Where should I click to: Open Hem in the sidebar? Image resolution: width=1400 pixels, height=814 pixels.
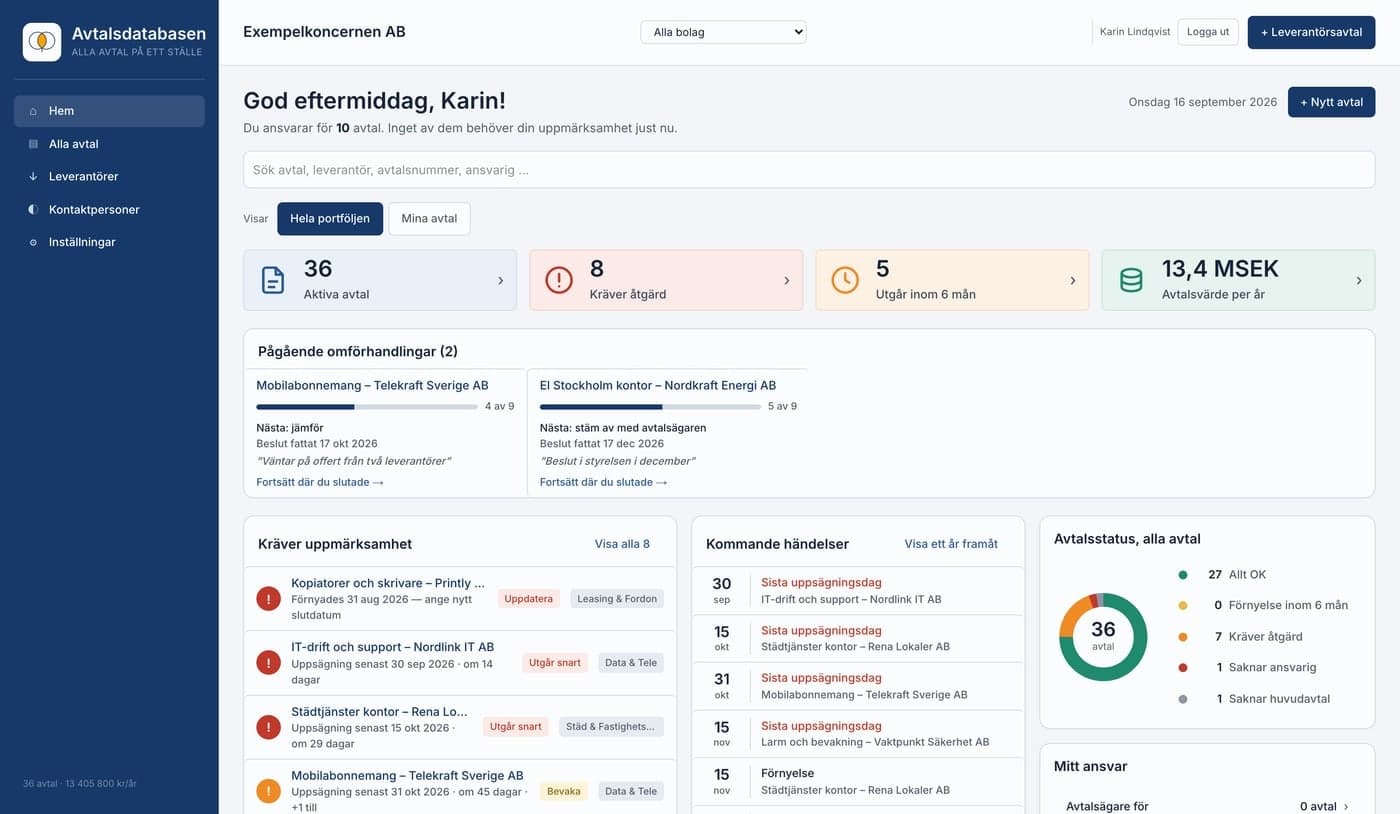tap(109, 111)
